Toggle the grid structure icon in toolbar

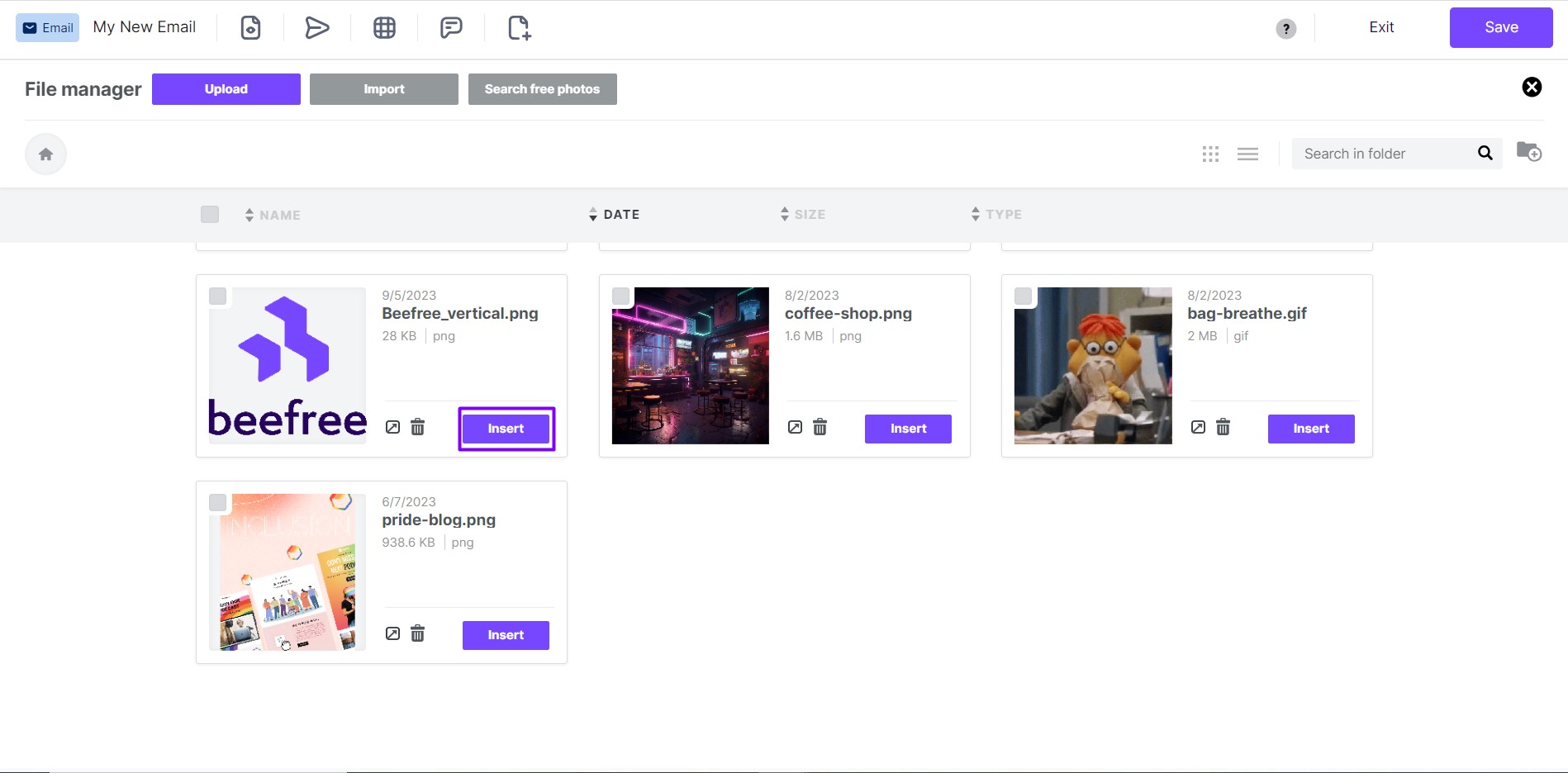(384, 28)
